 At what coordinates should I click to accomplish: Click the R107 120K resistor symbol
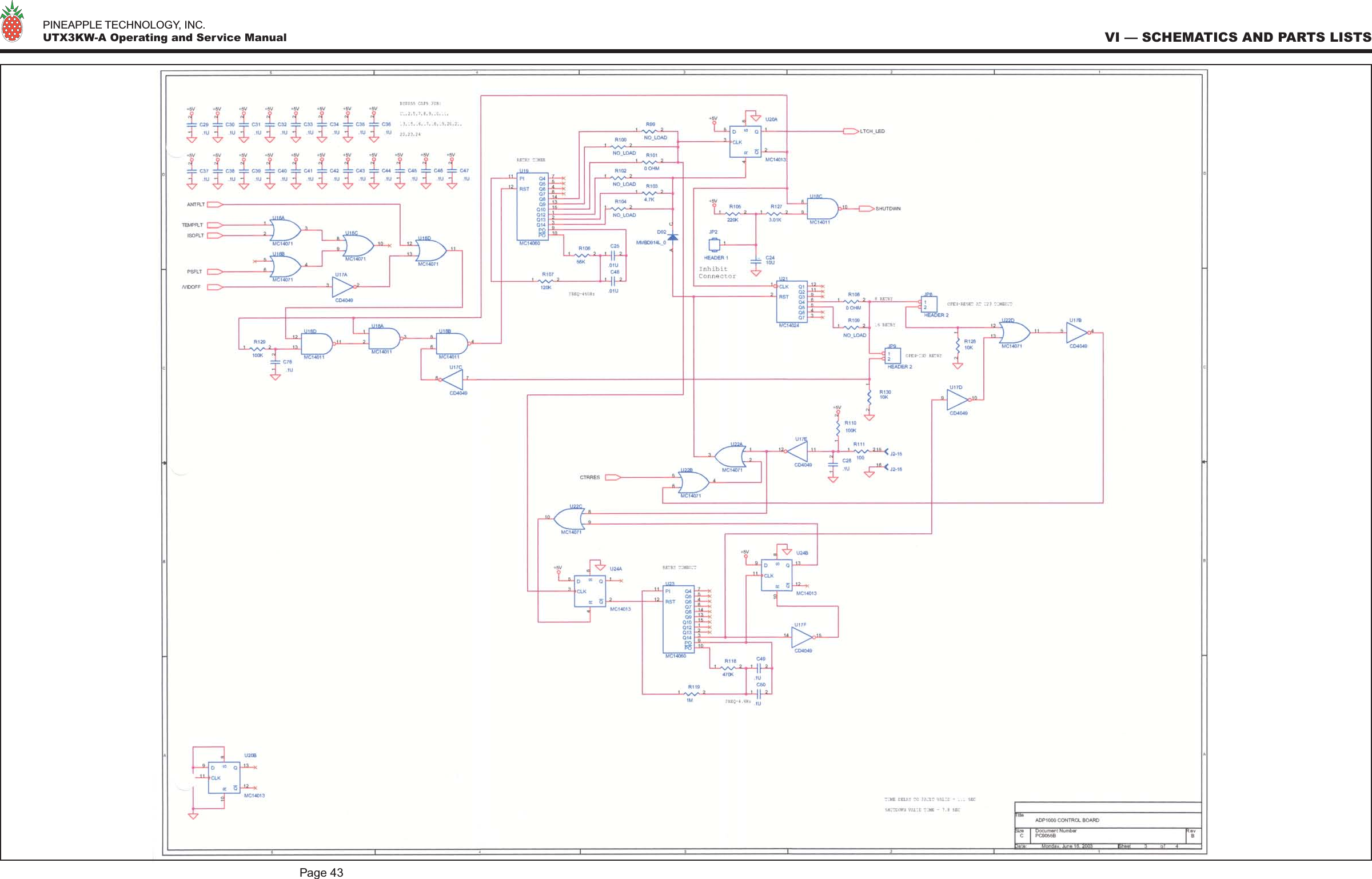(547, 281)
